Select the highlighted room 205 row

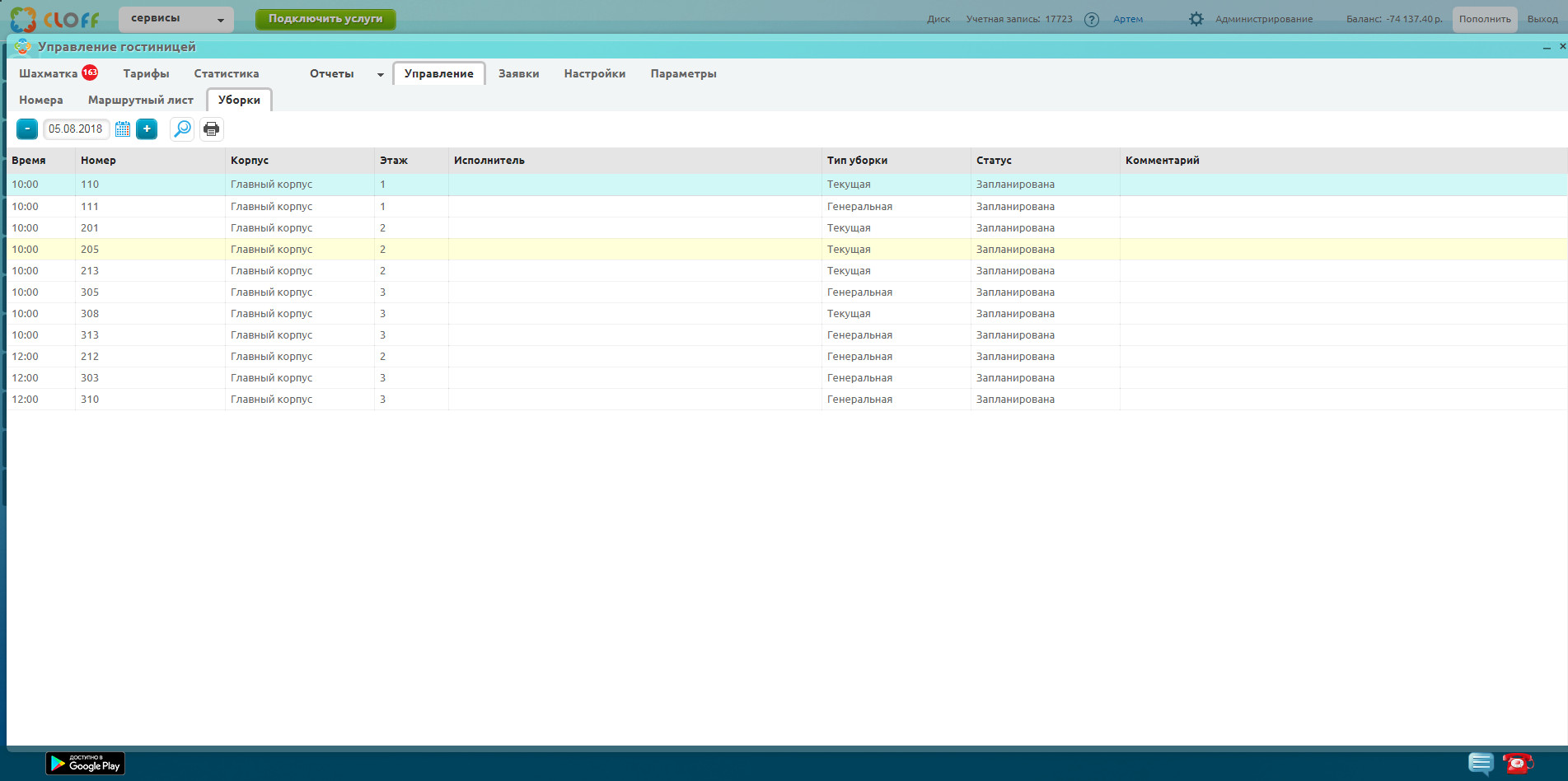tap(787, 250)
